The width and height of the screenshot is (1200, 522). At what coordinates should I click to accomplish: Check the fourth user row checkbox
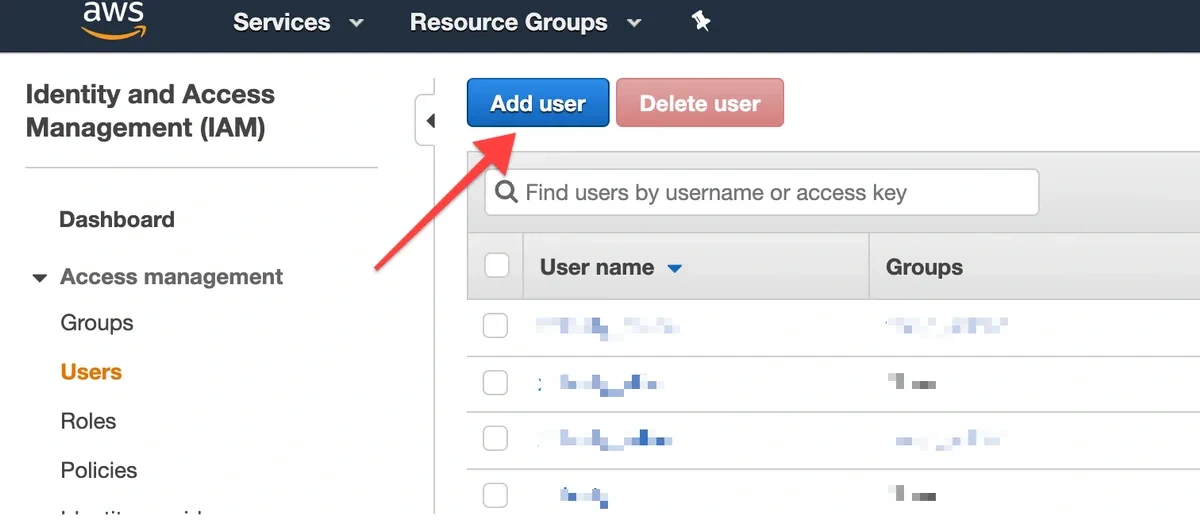pos(495,494)
